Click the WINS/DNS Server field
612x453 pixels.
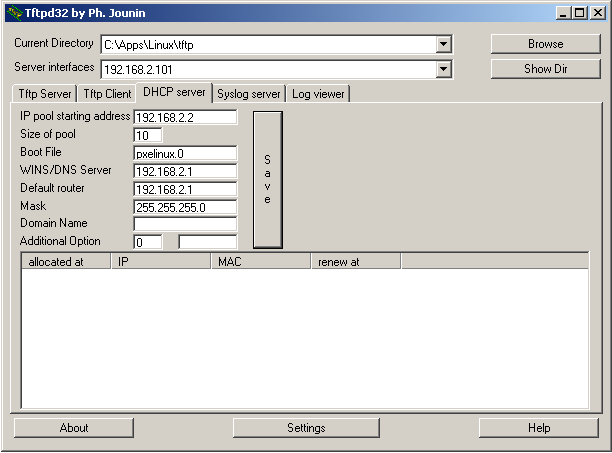click(185, 171)
